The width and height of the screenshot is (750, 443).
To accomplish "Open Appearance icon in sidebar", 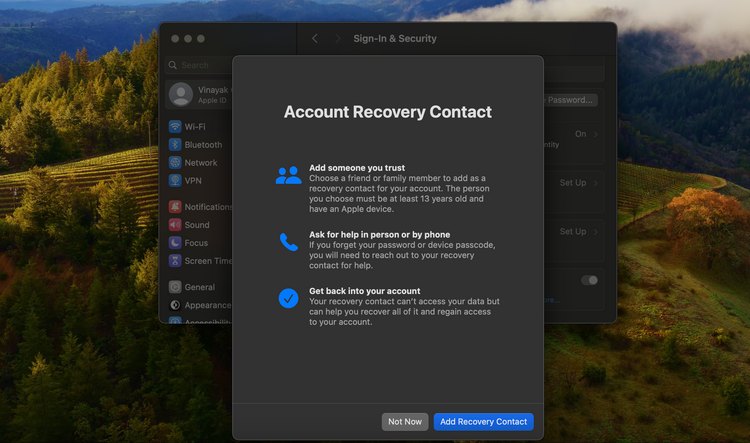I will (x=175, y=305).
